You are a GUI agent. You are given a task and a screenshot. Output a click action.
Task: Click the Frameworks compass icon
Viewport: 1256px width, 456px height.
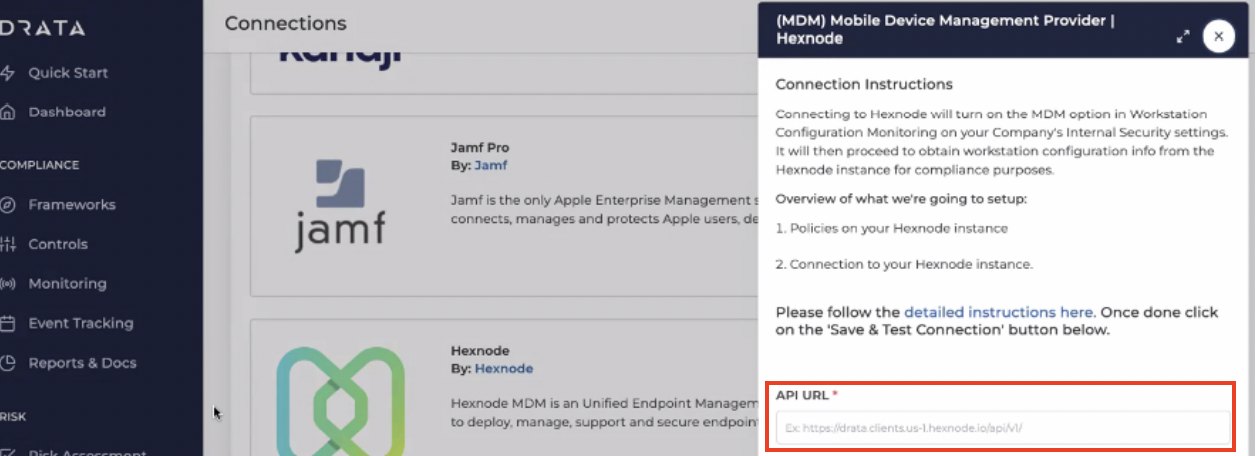(x=8, y=204)
